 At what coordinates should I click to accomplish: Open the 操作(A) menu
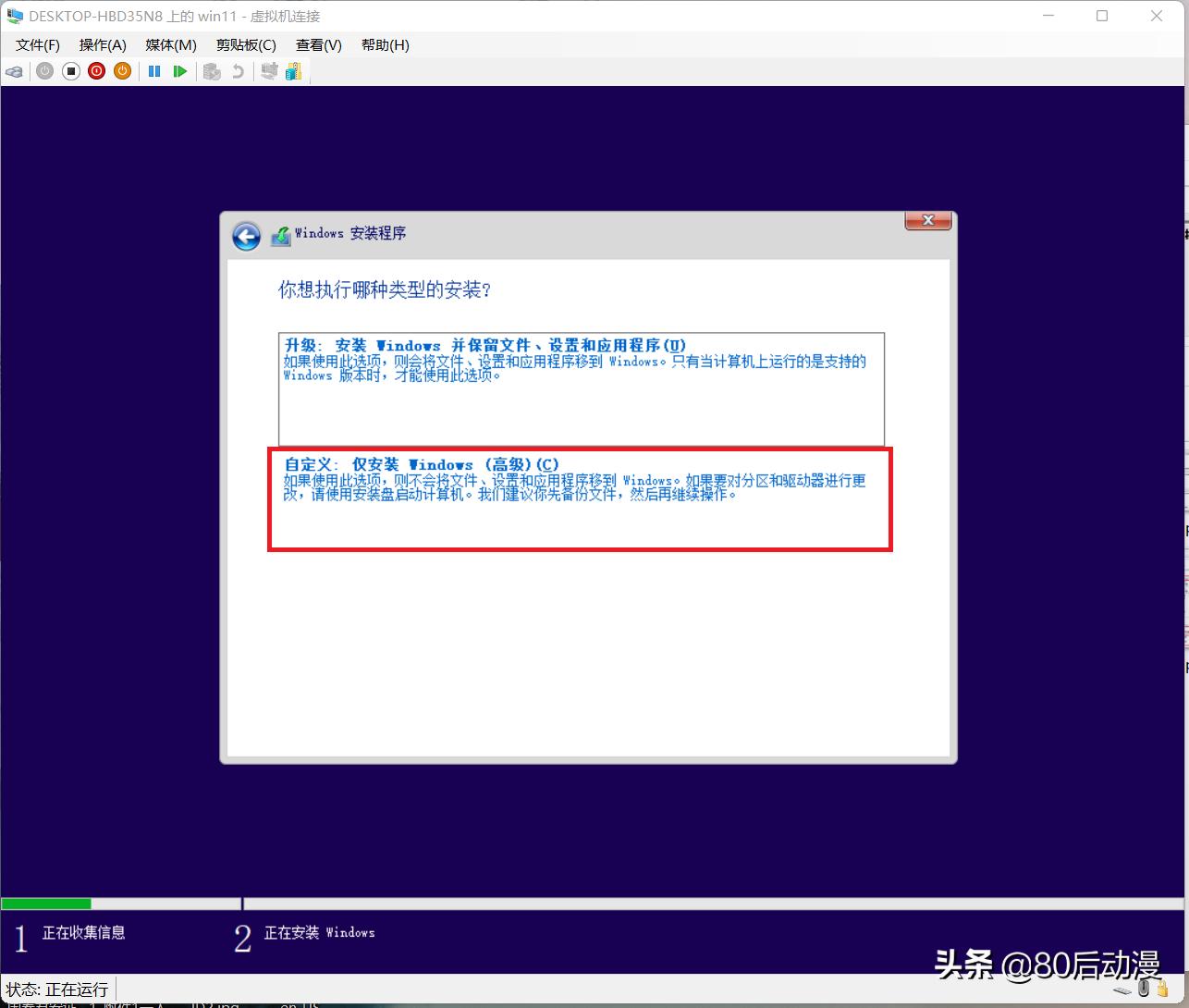tap(103, 44)
